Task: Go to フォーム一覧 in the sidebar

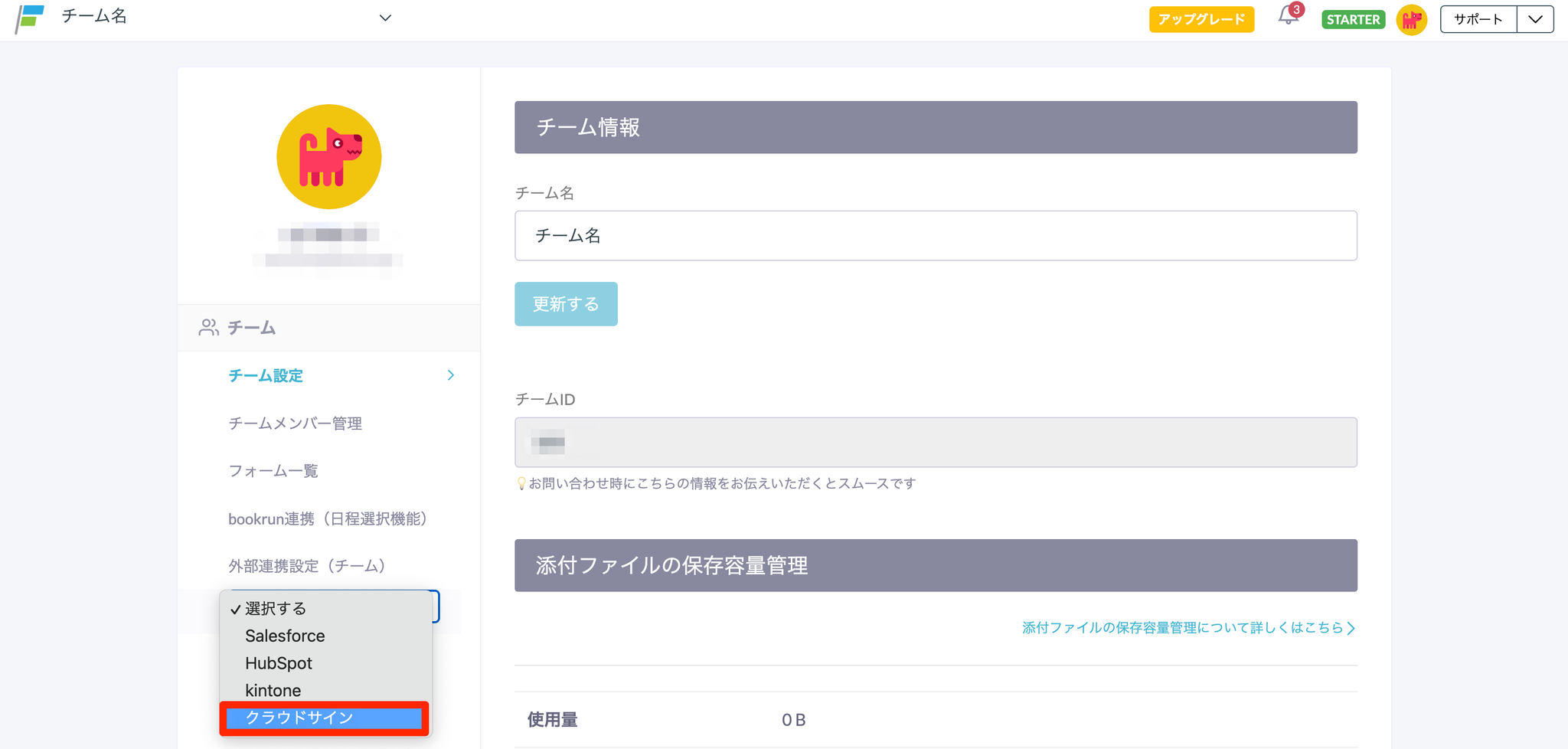Action: (273, 471)
